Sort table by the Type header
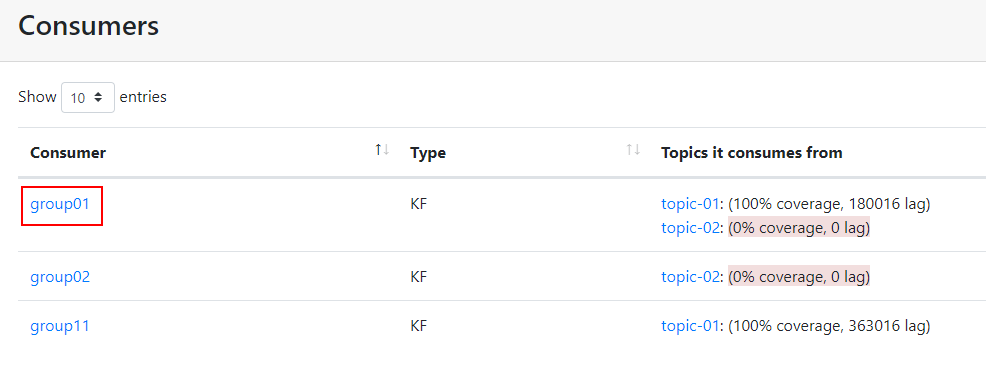The image size is (986, 367). pyautogui.click(x=428, y=153)
